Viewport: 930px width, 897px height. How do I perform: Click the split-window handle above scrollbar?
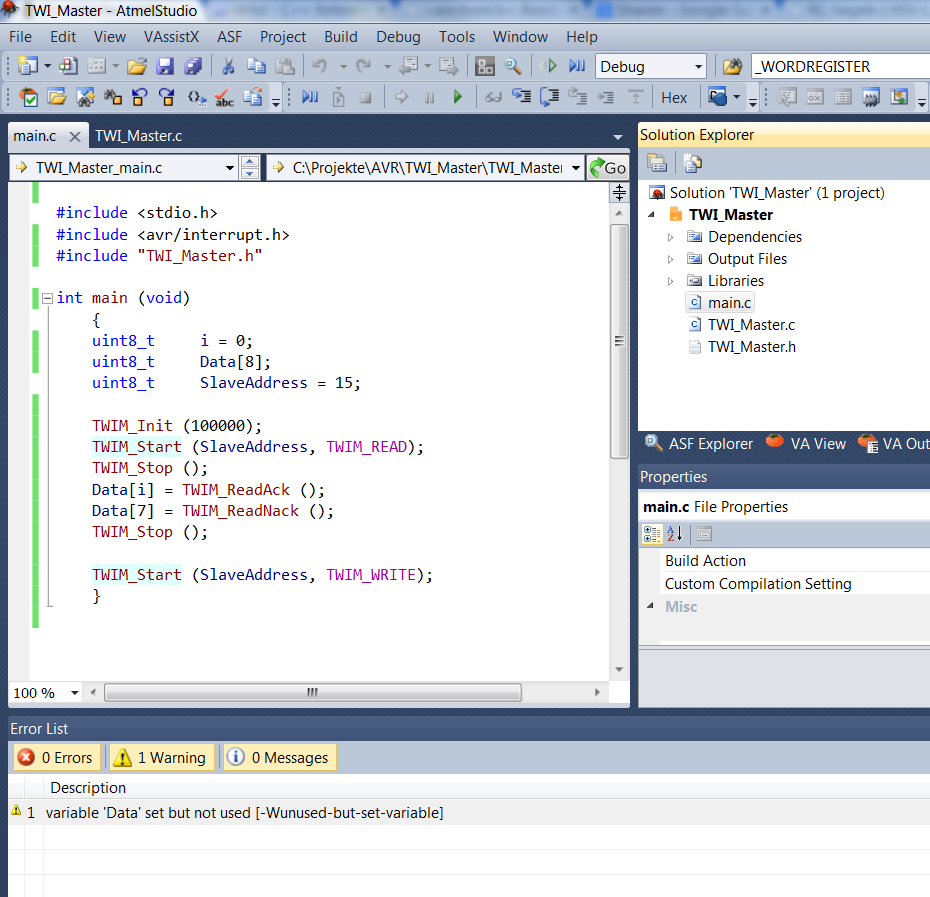point(619,192)
